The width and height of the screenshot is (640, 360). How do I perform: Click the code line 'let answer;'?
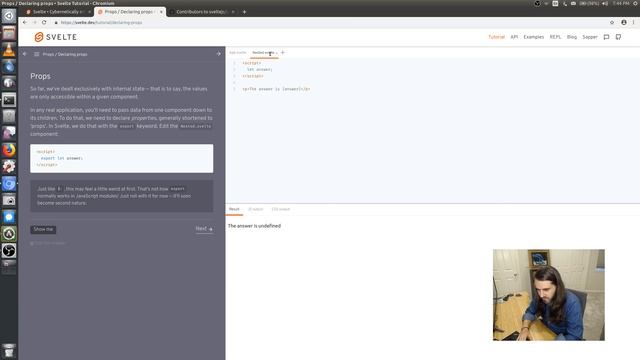point(260,70)
